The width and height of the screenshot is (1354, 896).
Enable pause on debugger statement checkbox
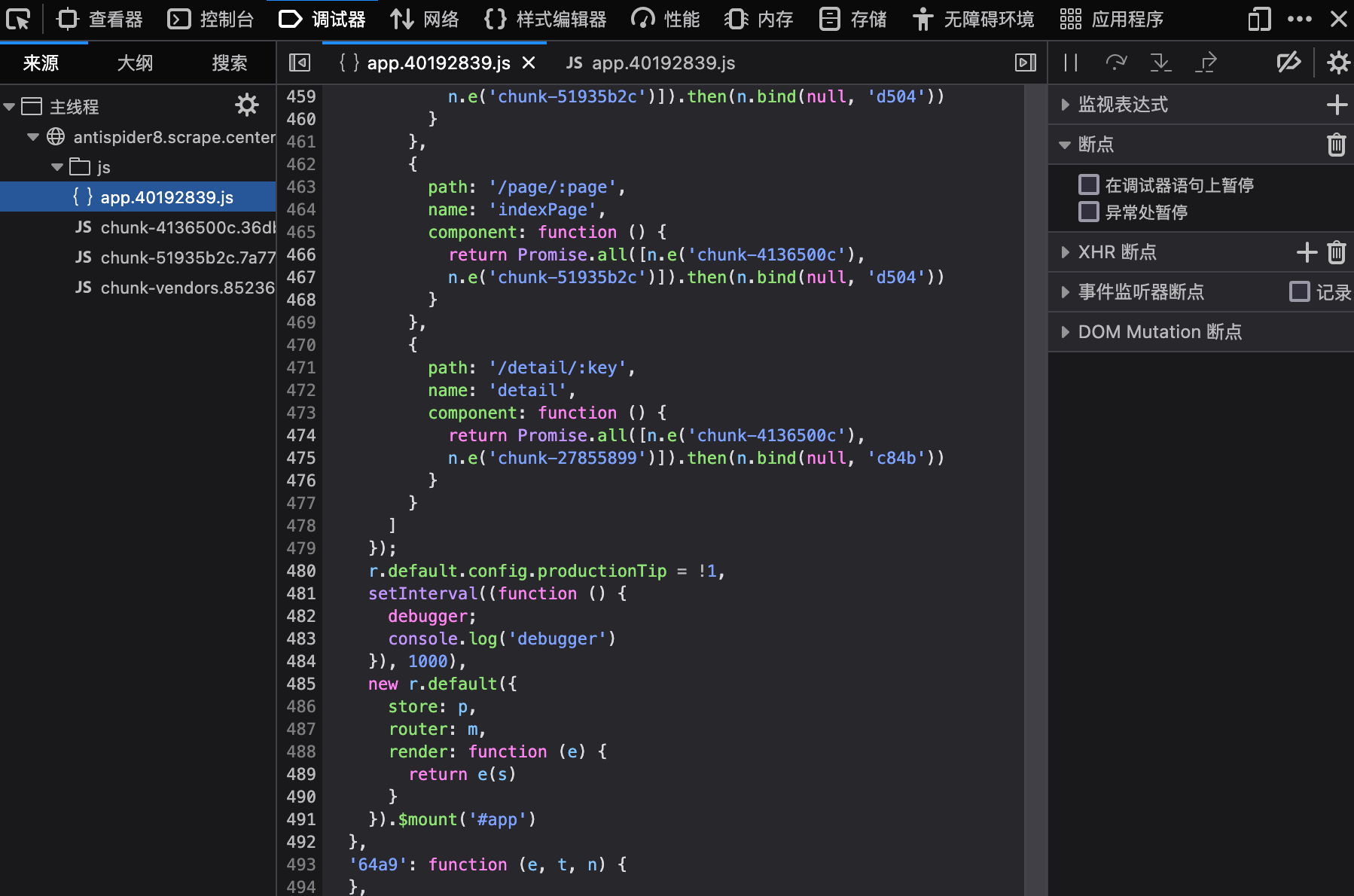[x=1089, y=184]
